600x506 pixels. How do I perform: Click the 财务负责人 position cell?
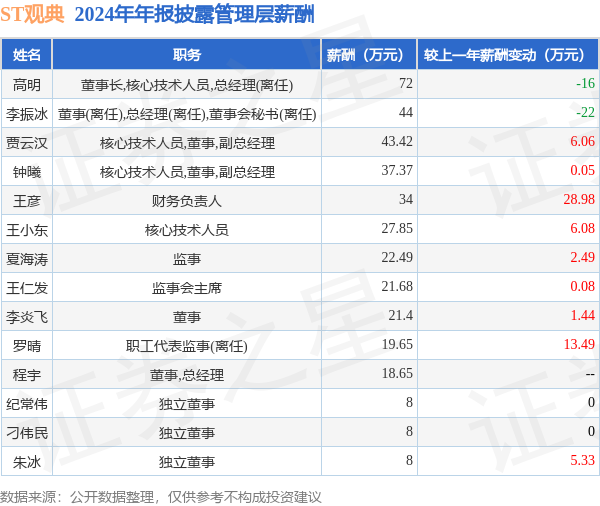pos(187,201)
